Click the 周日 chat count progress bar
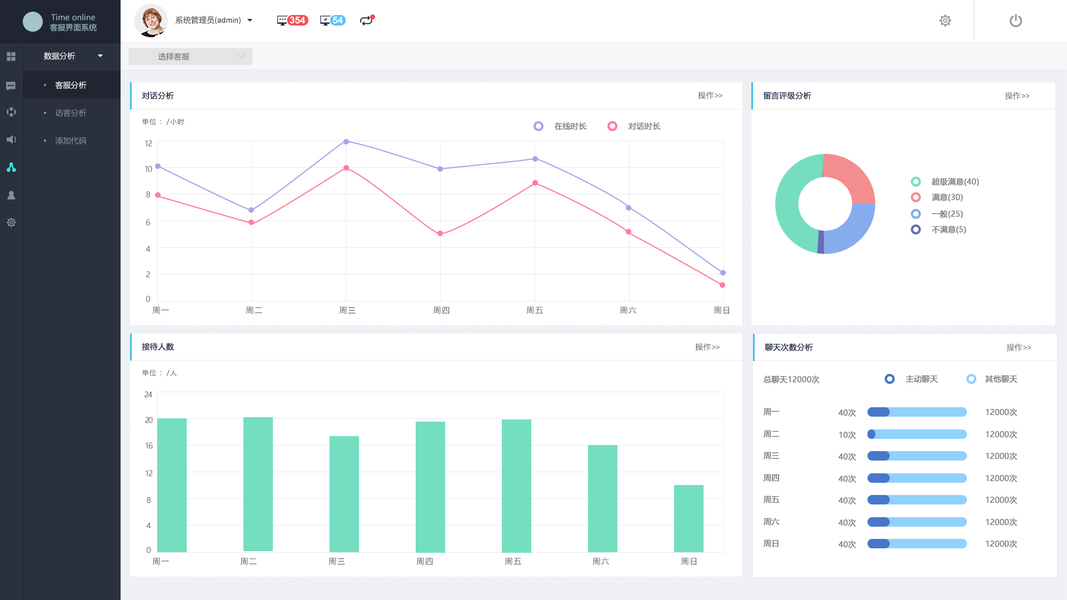Image resolution: width=1067 pixels, height=600 pixels. [917, 544]
